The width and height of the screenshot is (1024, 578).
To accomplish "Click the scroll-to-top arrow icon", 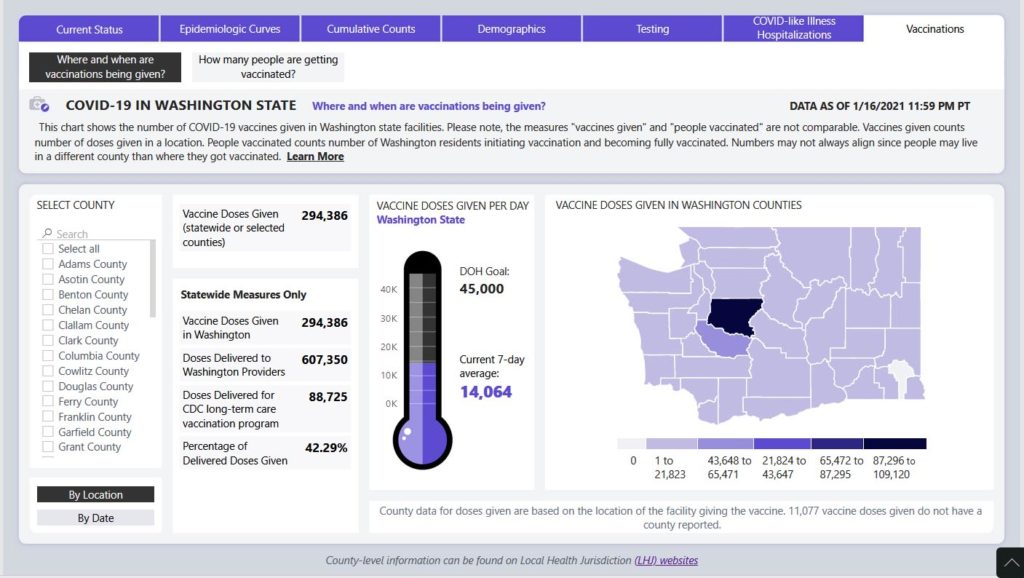I will (1010, 562).
